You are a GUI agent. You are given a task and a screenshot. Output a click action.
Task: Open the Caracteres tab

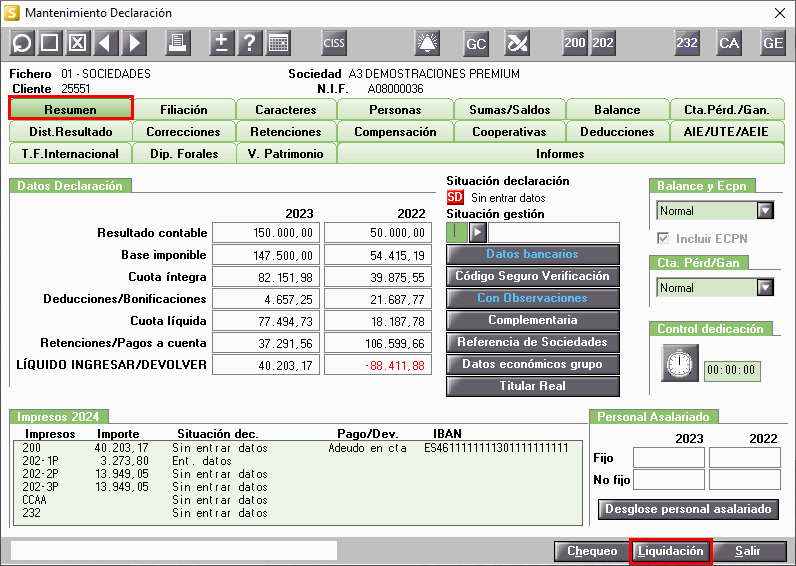(286, 109)
